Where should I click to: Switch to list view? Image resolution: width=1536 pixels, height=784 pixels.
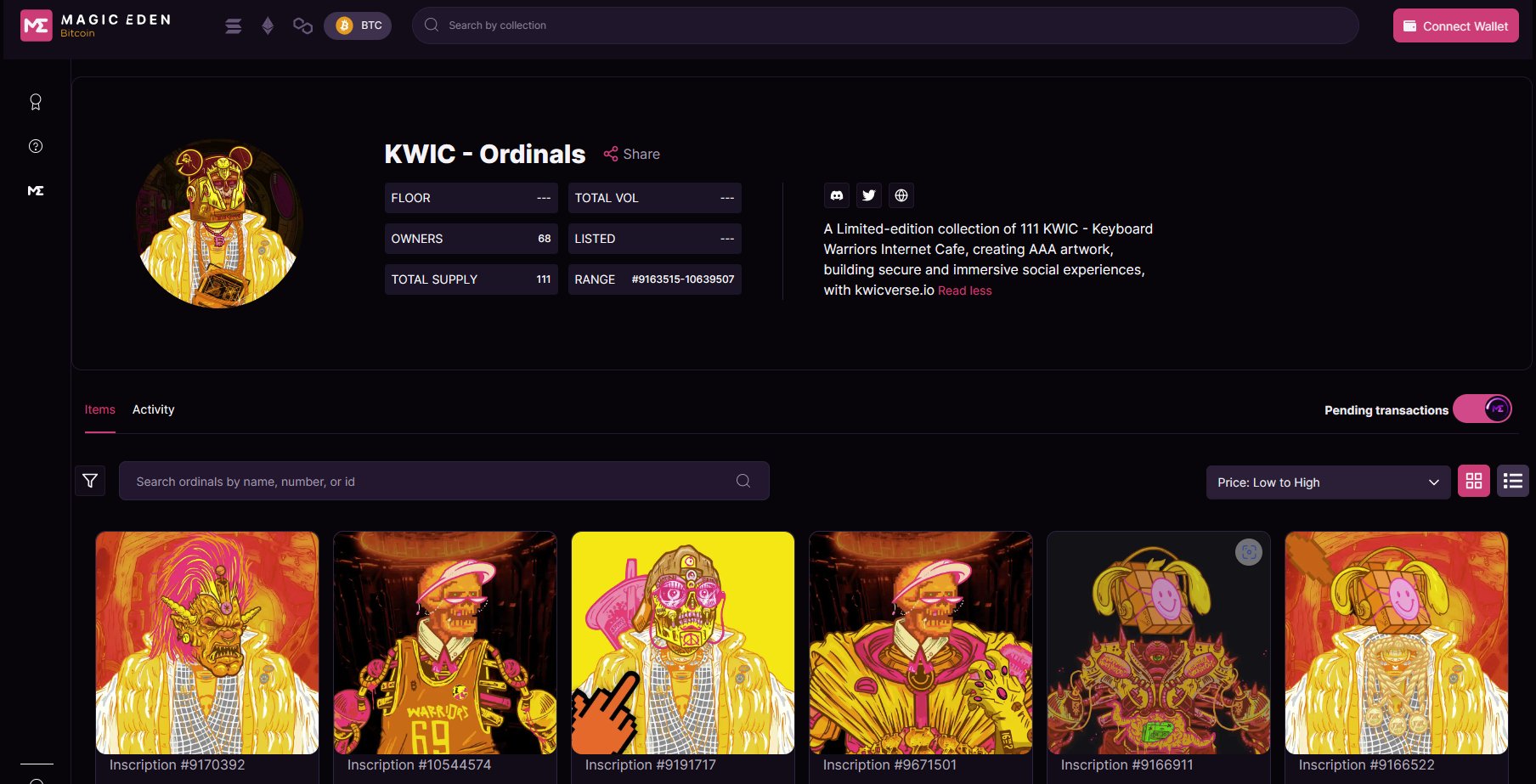coord(1513,481)
